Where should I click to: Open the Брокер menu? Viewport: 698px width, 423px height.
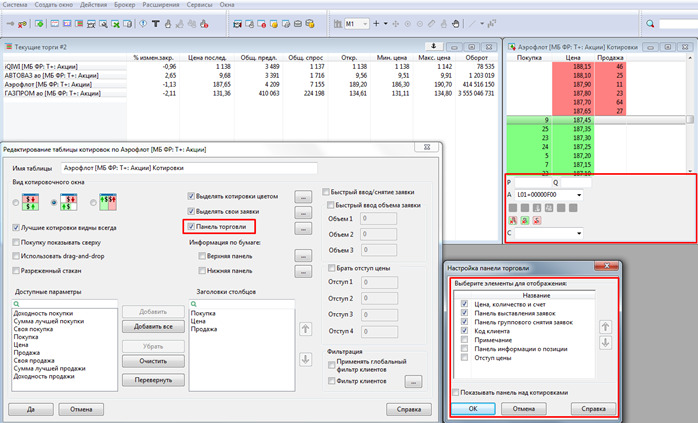[125, 4]
